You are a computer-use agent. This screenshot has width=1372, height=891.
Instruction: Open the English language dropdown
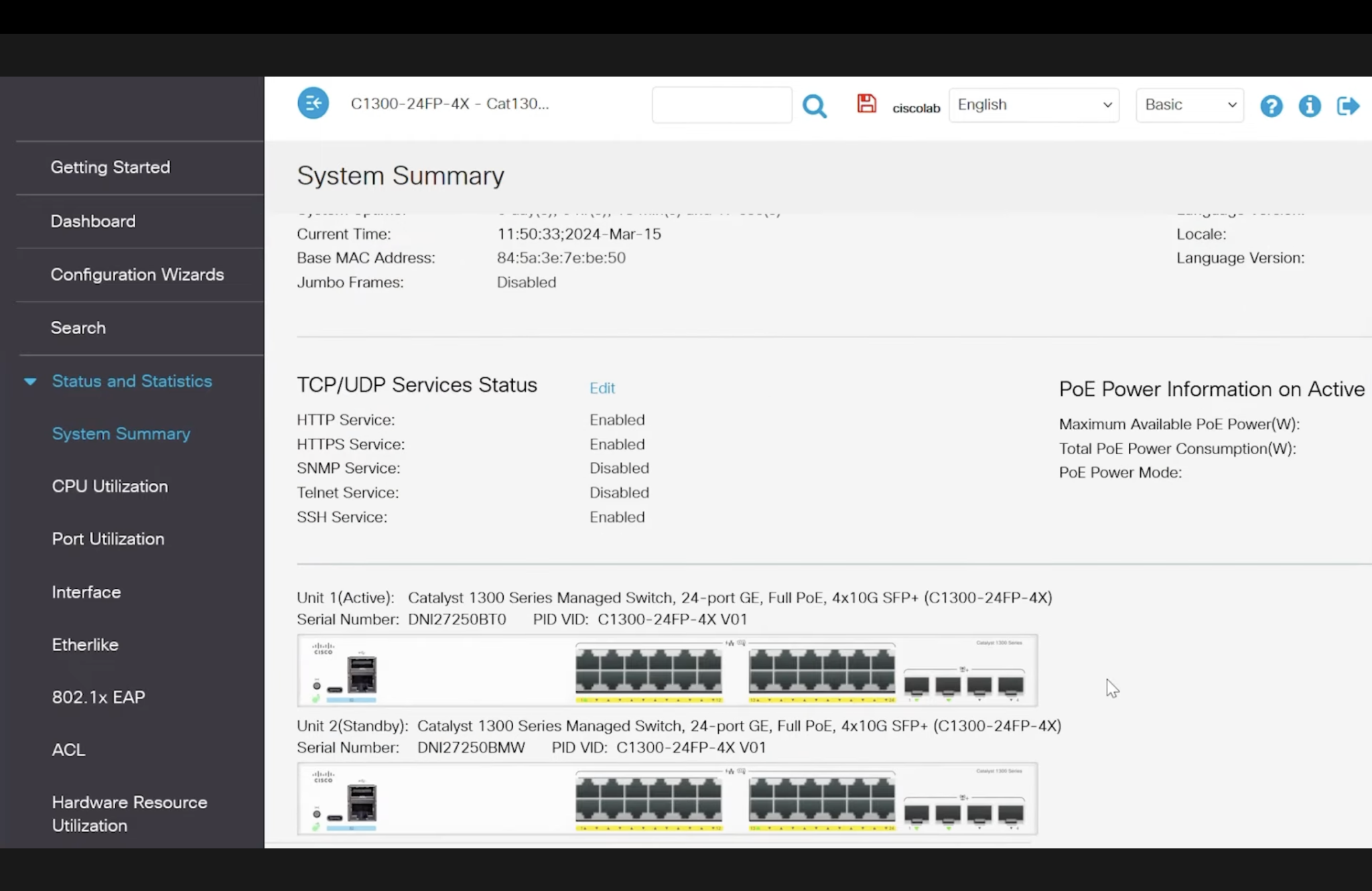(x=1034, y=105)
